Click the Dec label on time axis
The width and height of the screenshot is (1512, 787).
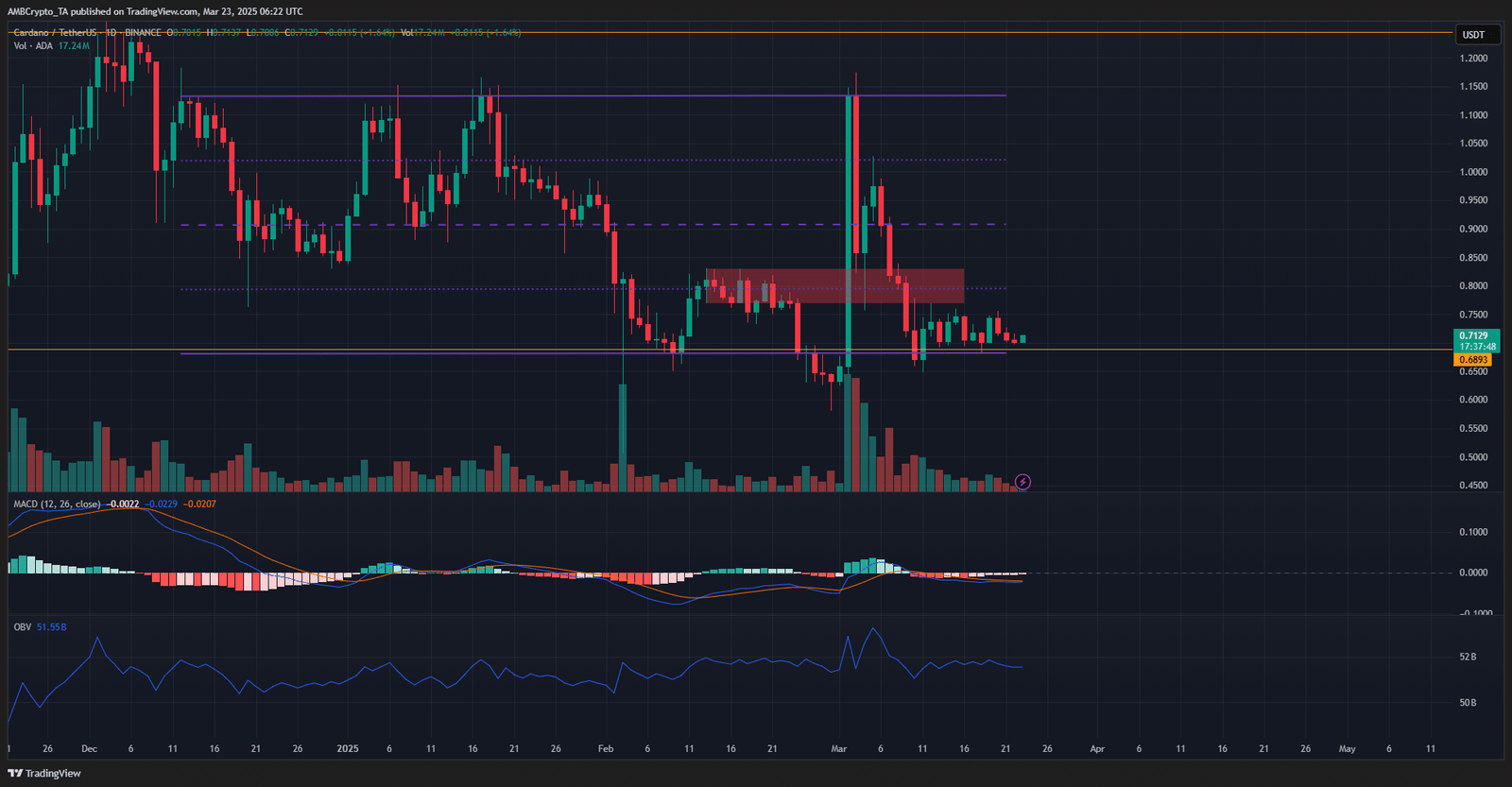(x=89, y=749)
